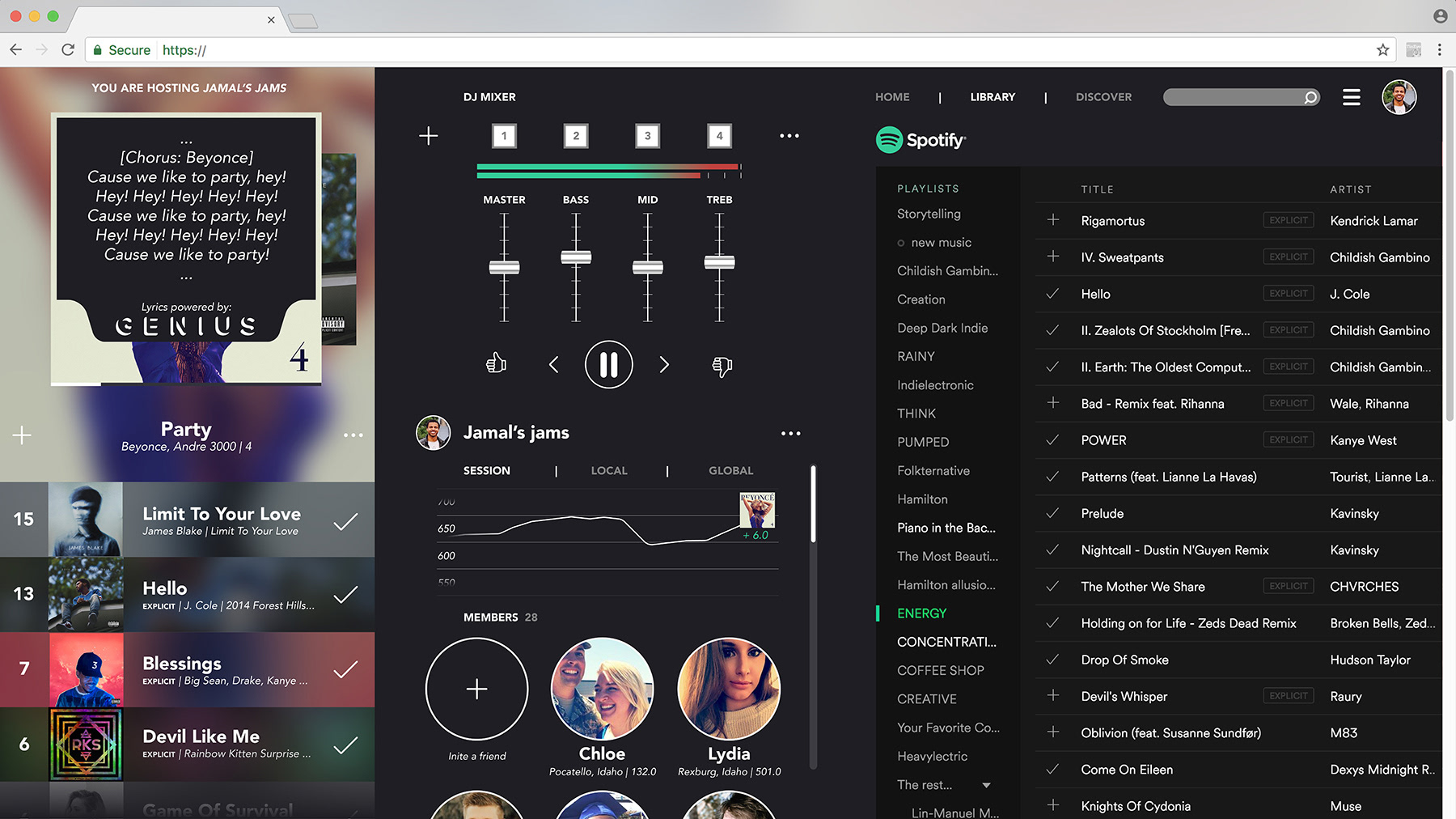Select DJ mixer preset 4
The width and height of the screenshot is (1456, 819).
(719, 136)
